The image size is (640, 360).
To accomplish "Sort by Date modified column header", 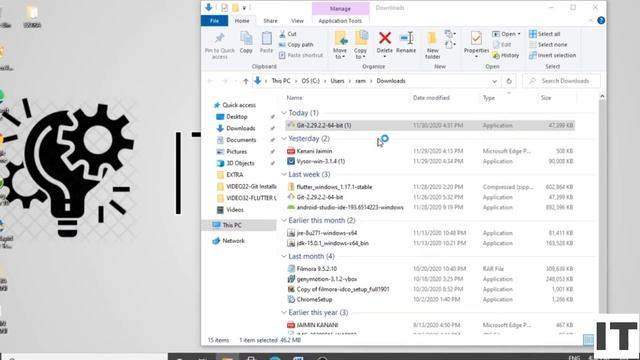I will point(431,98).
